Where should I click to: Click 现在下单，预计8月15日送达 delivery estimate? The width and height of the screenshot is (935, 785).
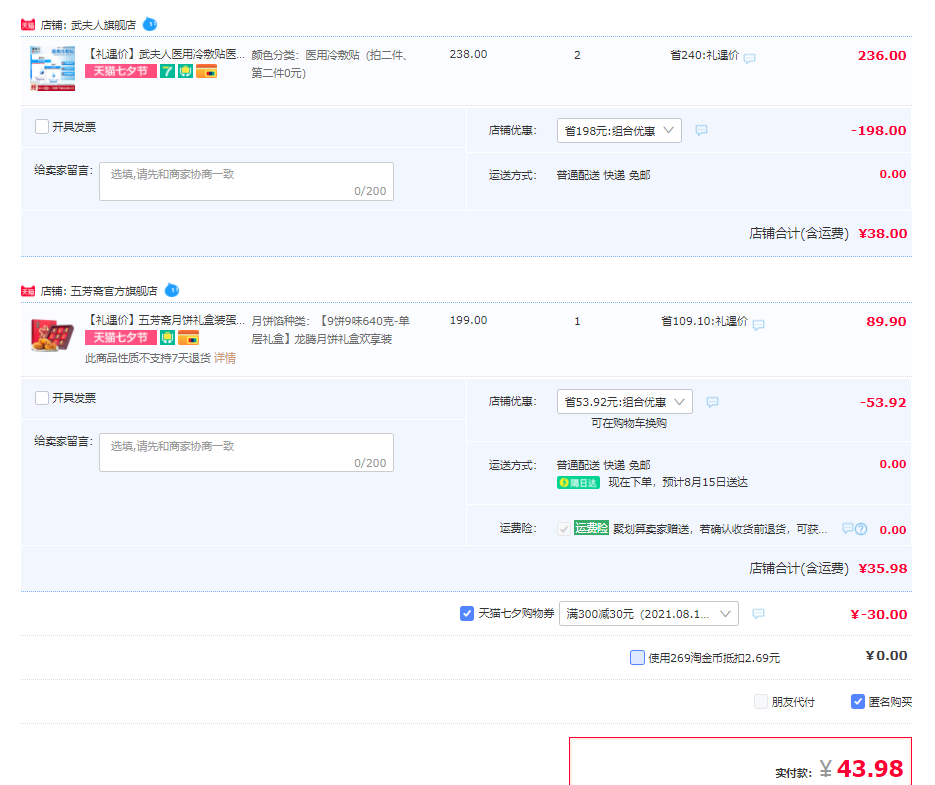point(678,482)
